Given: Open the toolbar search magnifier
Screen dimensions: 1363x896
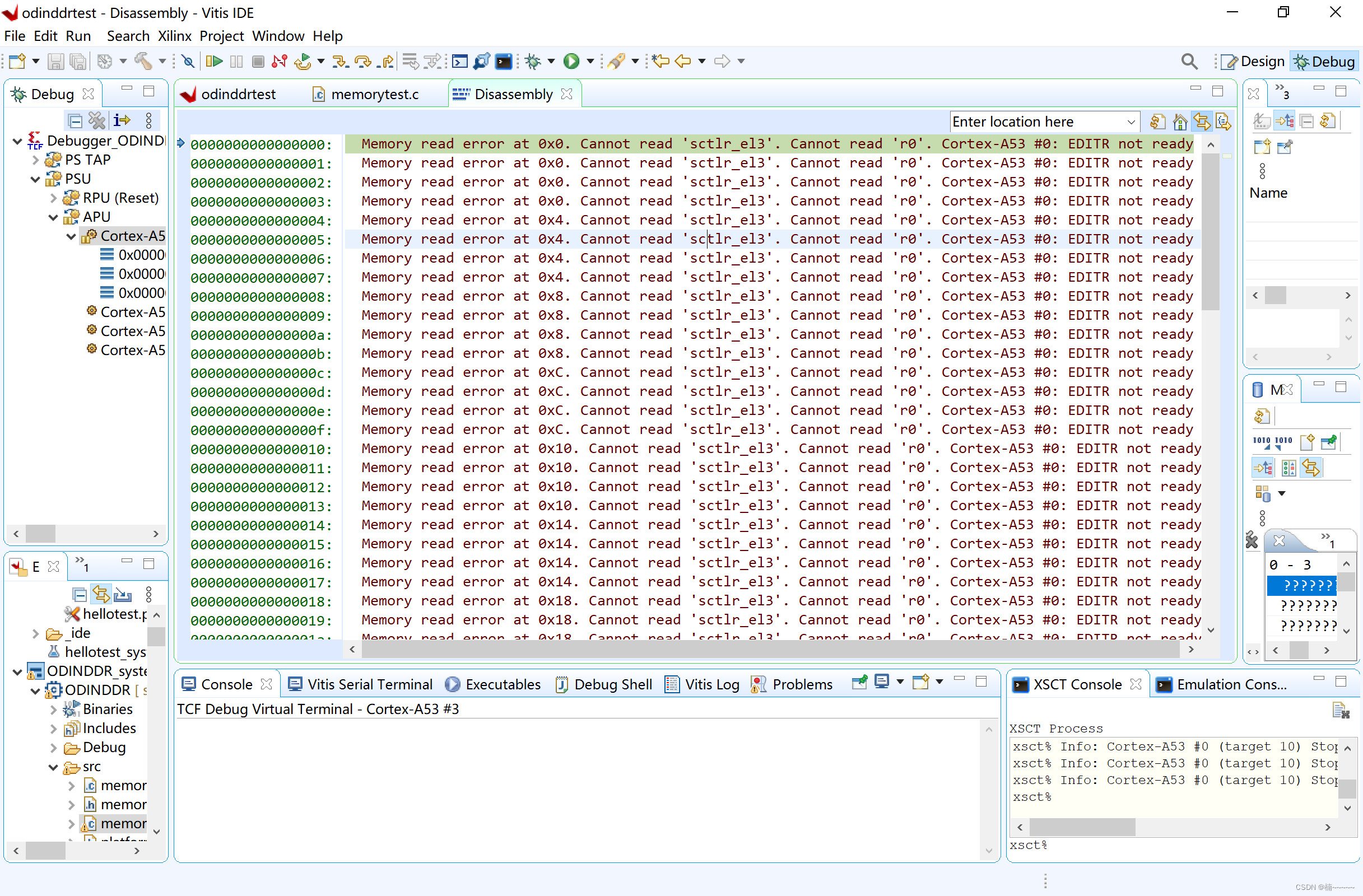Looking at the screenshot, I should [1189, 61].
